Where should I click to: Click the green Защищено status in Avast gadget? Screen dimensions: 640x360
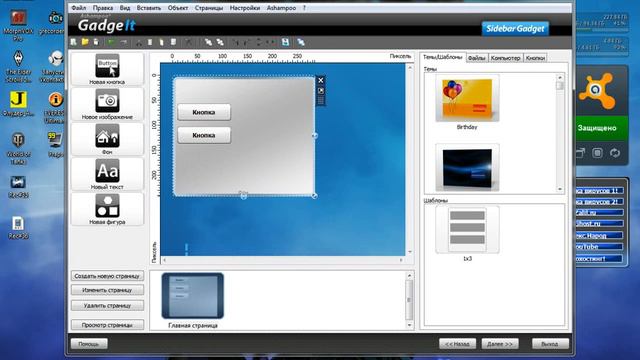[597, 128]
